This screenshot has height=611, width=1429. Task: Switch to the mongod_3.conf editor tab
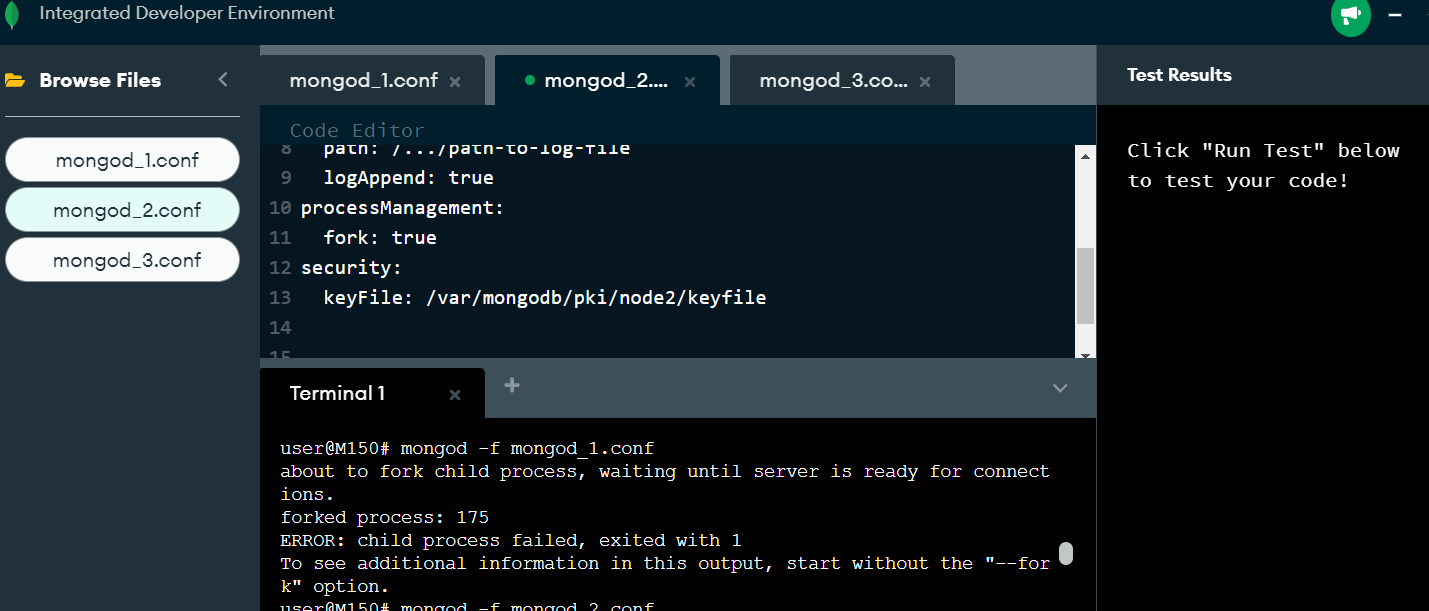(x=833, y=81)
